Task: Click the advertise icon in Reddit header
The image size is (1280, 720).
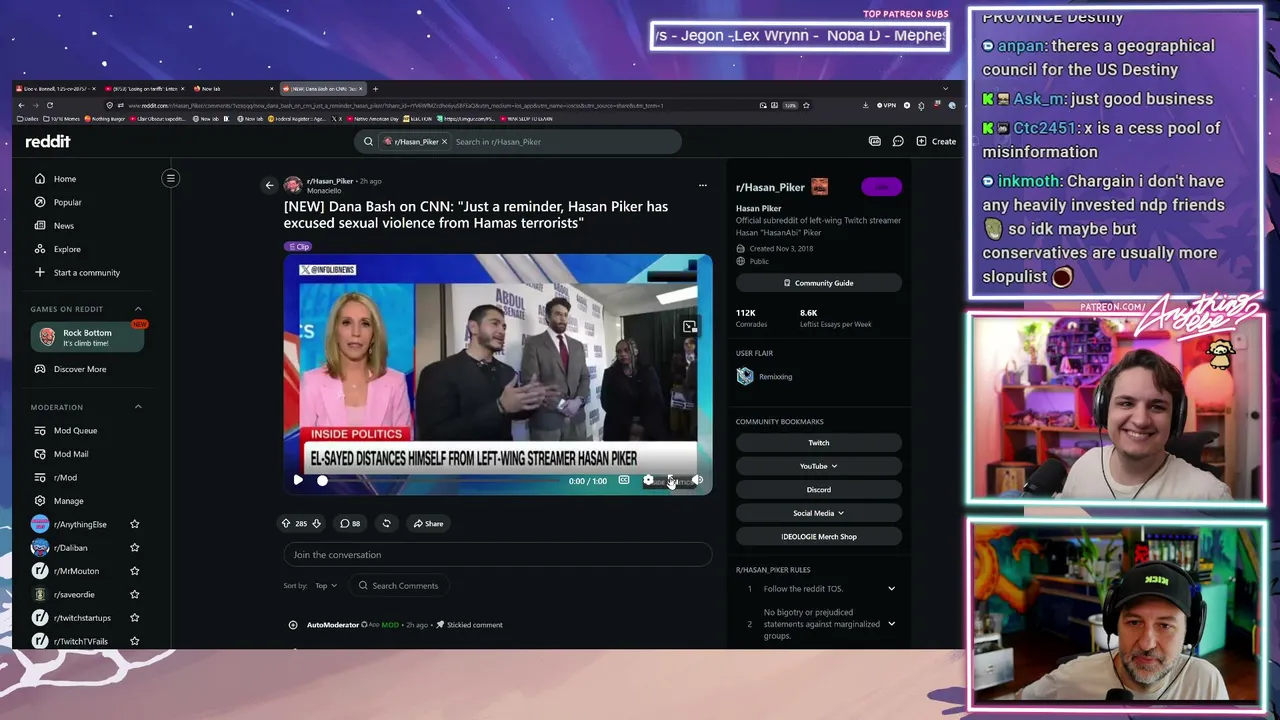Action: [x=875, y=142]
